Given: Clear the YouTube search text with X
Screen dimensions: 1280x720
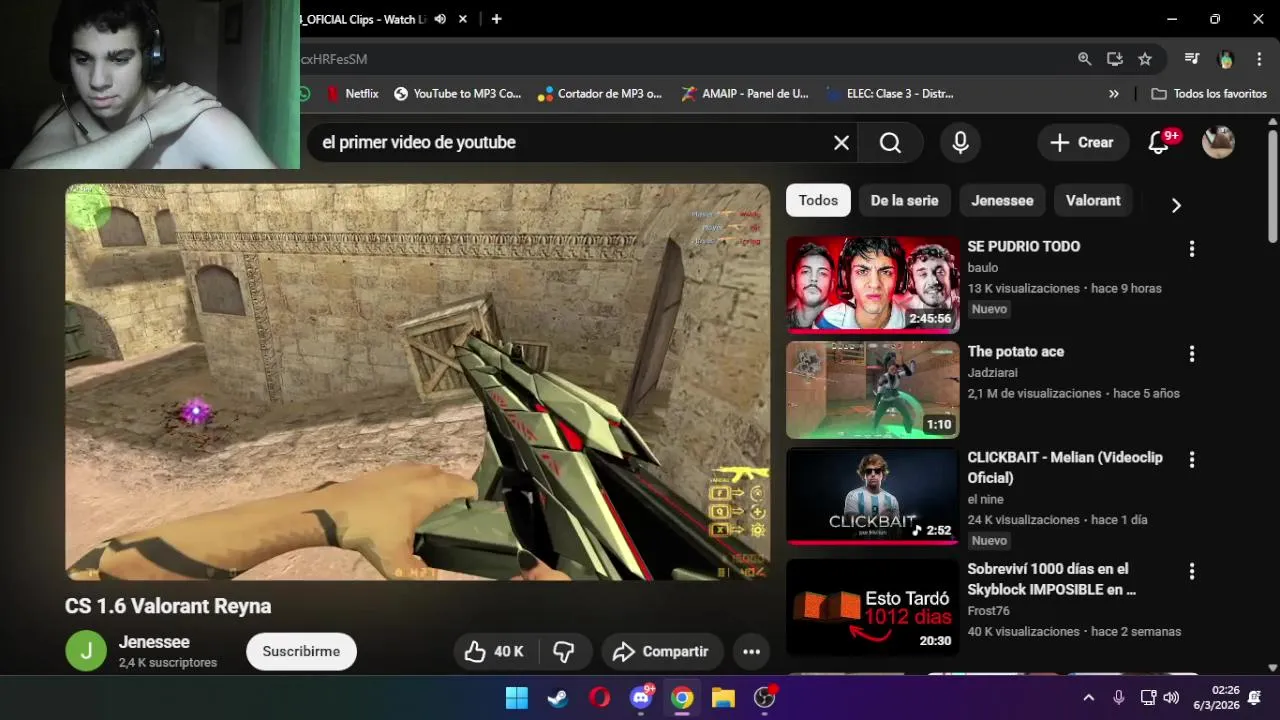Looking at the screenshot, I should pos(841,143).
